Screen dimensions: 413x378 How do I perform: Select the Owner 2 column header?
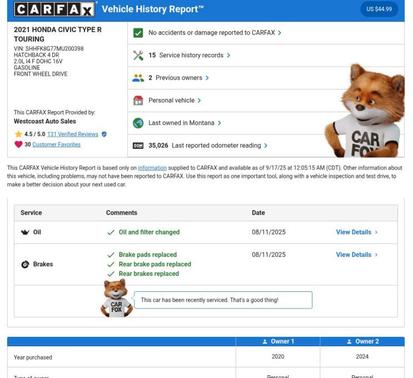click(362, 341)
